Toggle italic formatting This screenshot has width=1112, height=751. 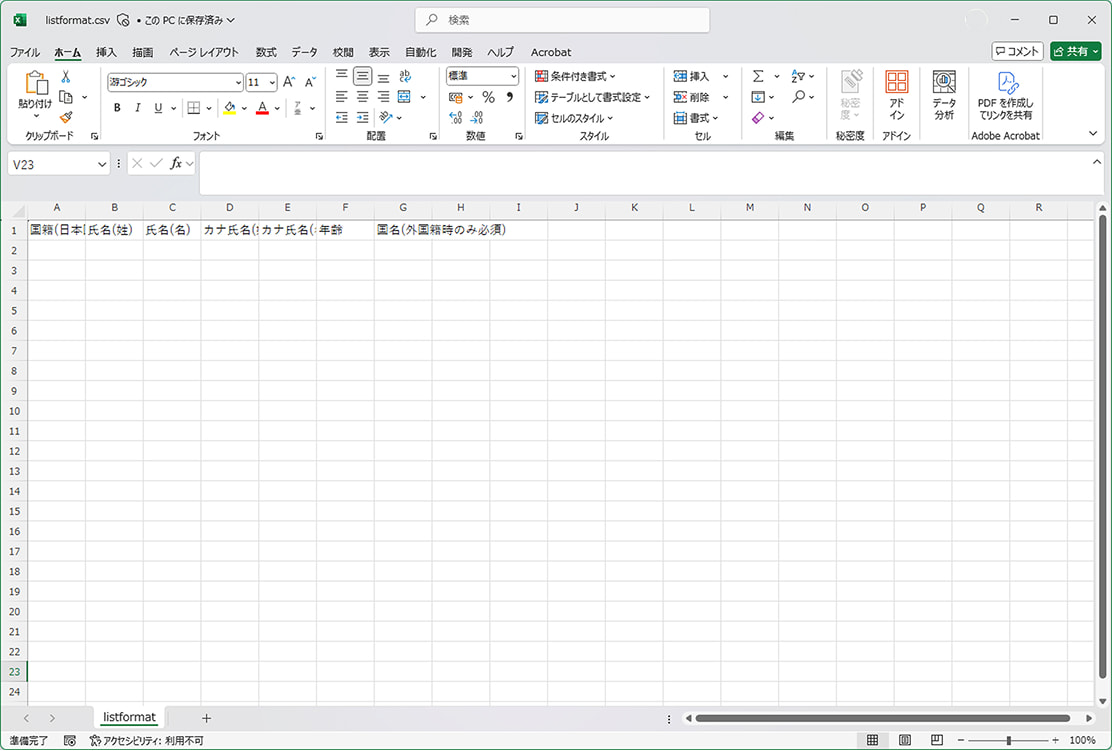(x=137, y=107)
